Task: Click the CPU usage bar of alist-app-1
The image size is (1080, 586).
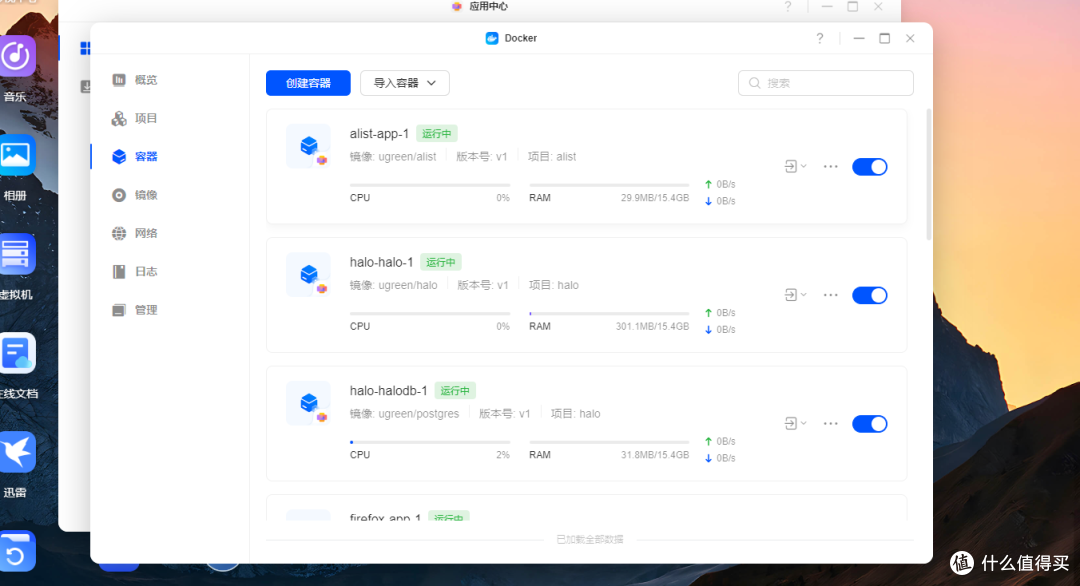Action: point(430,185)
